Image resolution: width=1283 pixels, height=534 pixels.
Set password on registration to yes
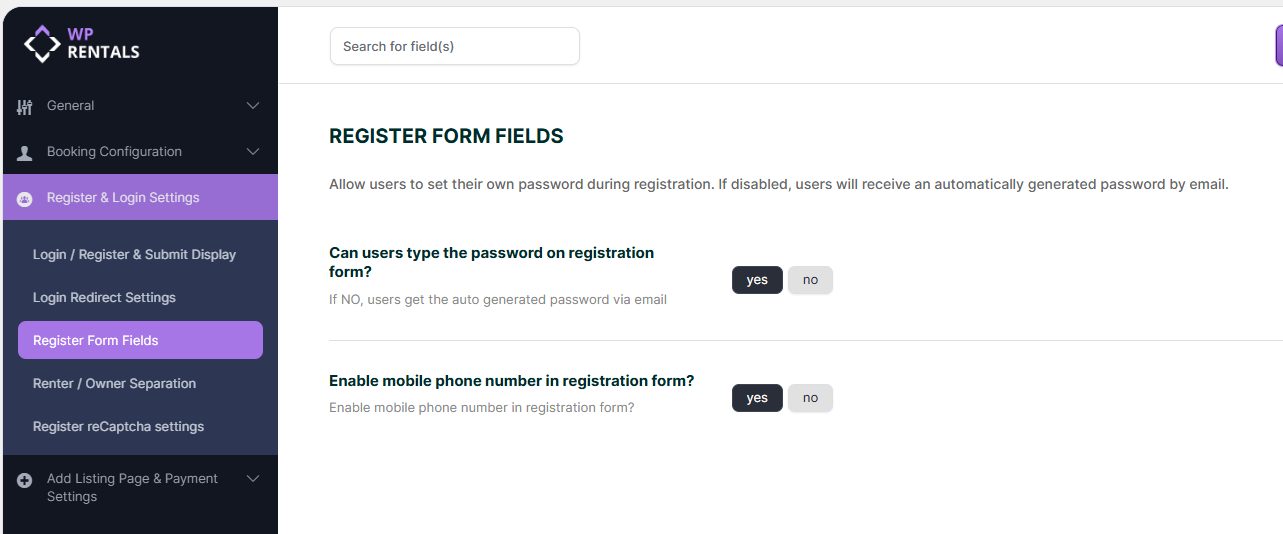pos(757,280)
